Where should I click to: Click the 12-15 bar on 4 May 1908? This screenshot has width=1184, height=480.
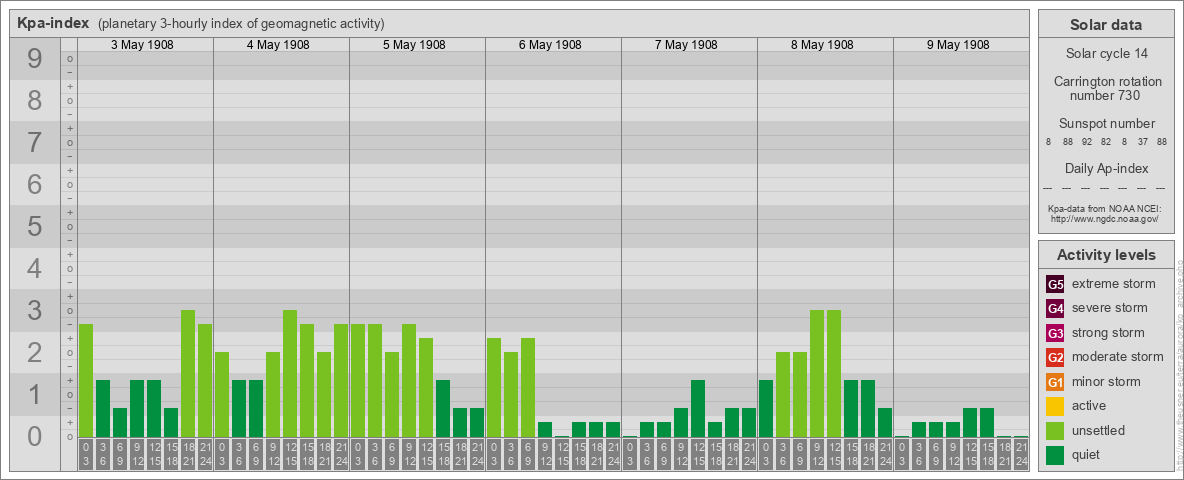click(290, 374)
